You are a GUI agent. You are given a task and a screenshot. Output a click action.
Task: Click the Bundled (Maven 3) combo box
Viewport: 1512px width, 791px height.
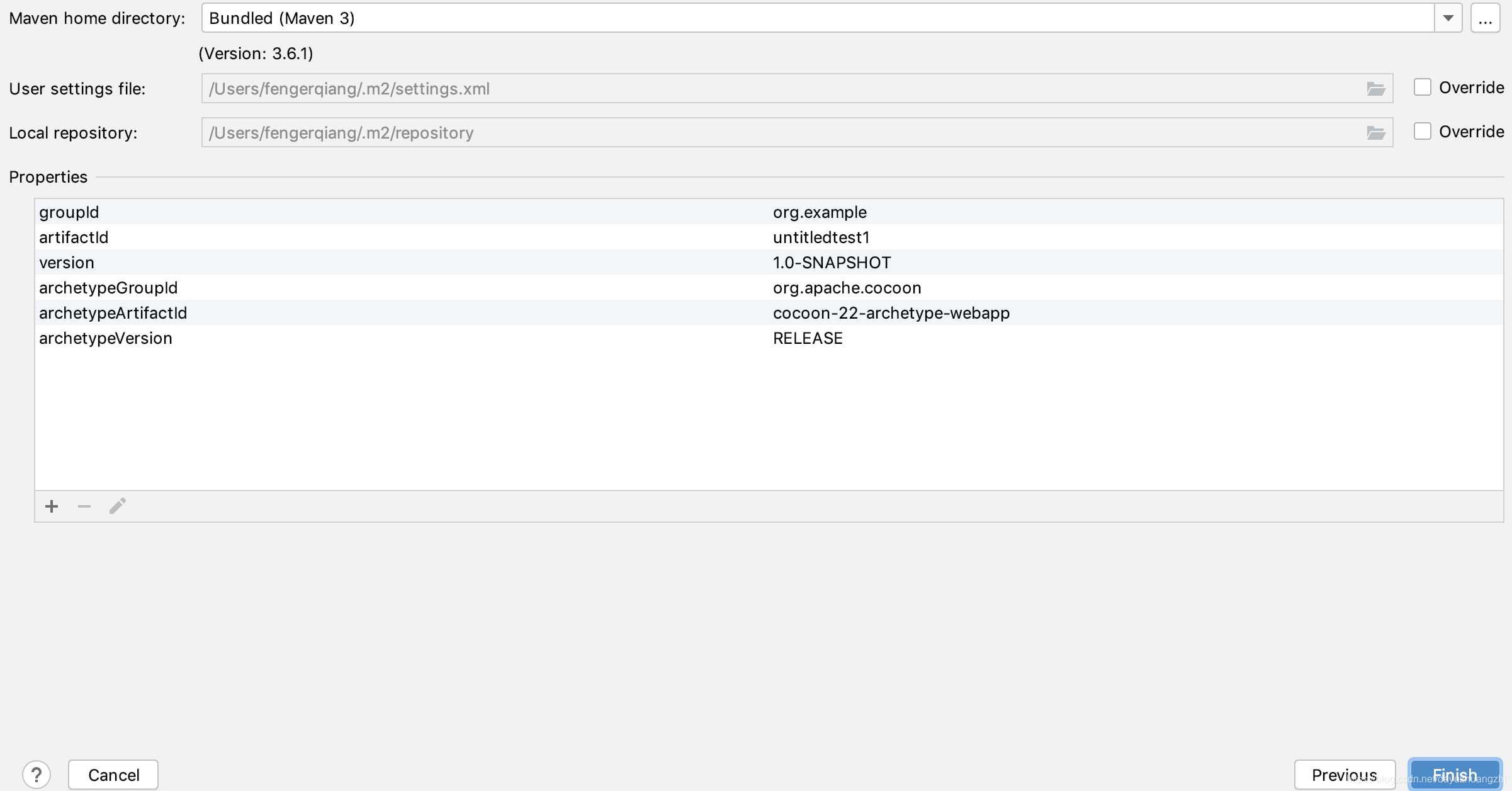pyautogui.click(x=817, y=18)
